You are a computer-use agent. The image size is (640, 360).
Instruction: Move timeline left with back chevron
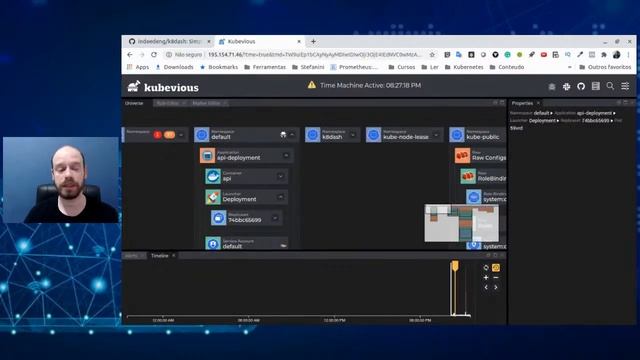[x=486, y=287]
